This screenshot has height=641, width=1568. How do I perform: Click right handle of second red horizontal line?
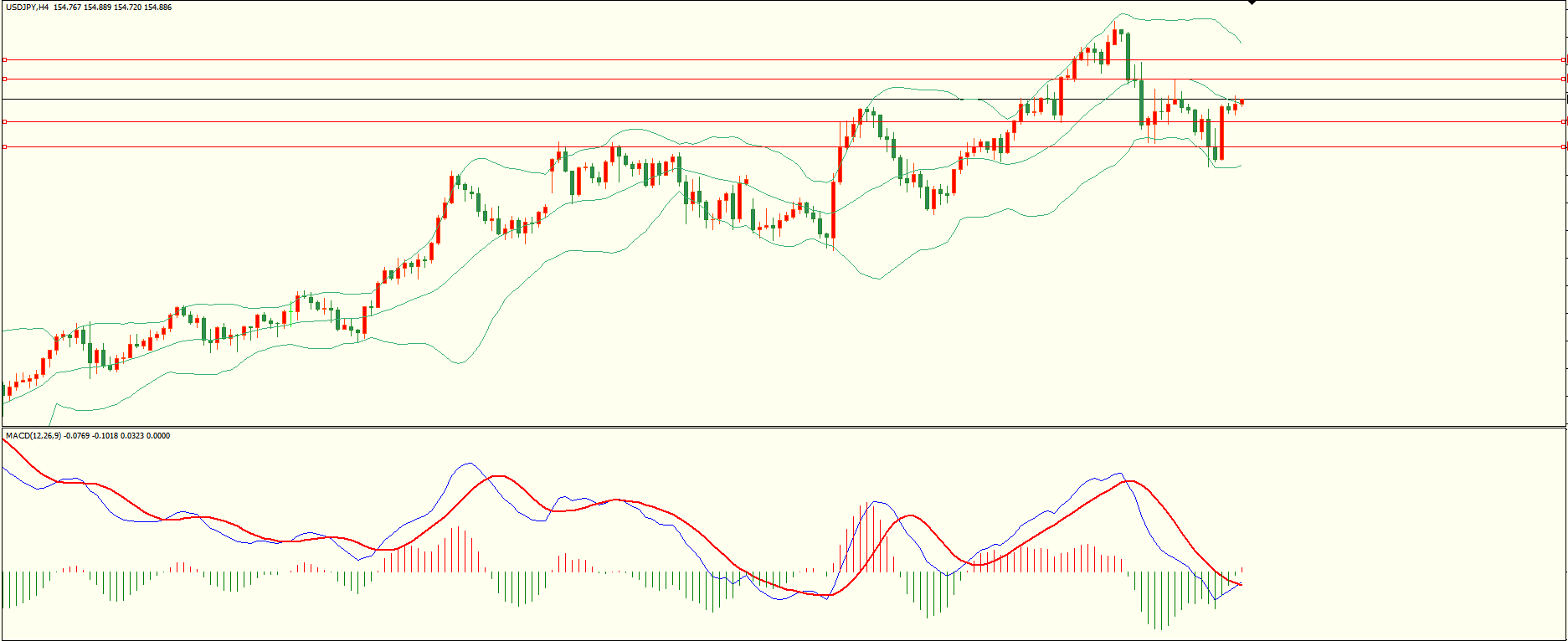point(1564,79)
